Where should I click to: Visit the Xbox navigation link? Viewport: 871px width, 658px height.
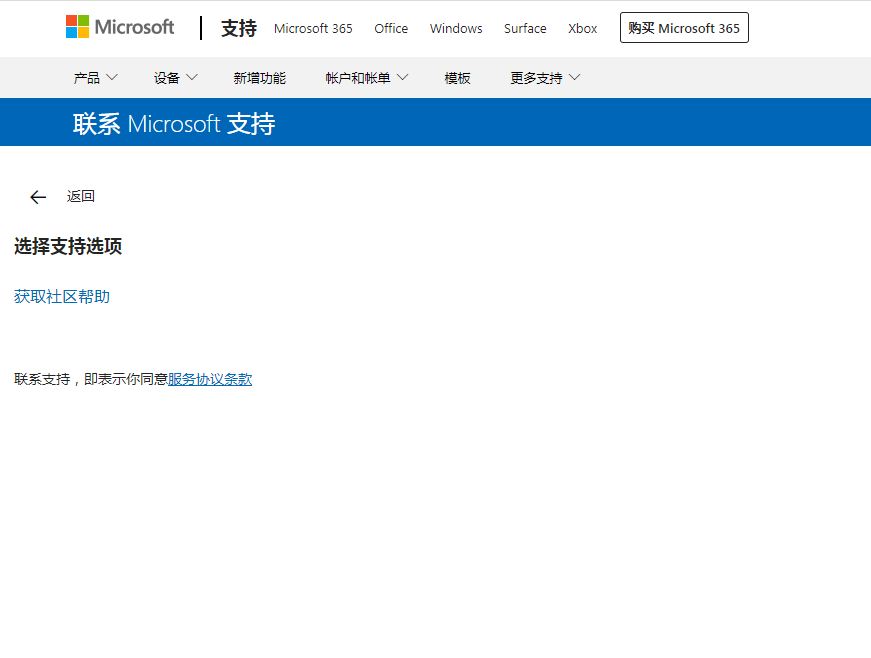(x=583, y=28)
